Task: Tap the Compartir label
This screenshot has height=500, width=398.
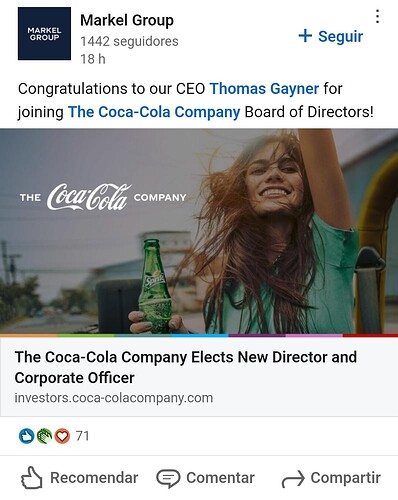Action: pyautogui.click(x=346, y=478)
